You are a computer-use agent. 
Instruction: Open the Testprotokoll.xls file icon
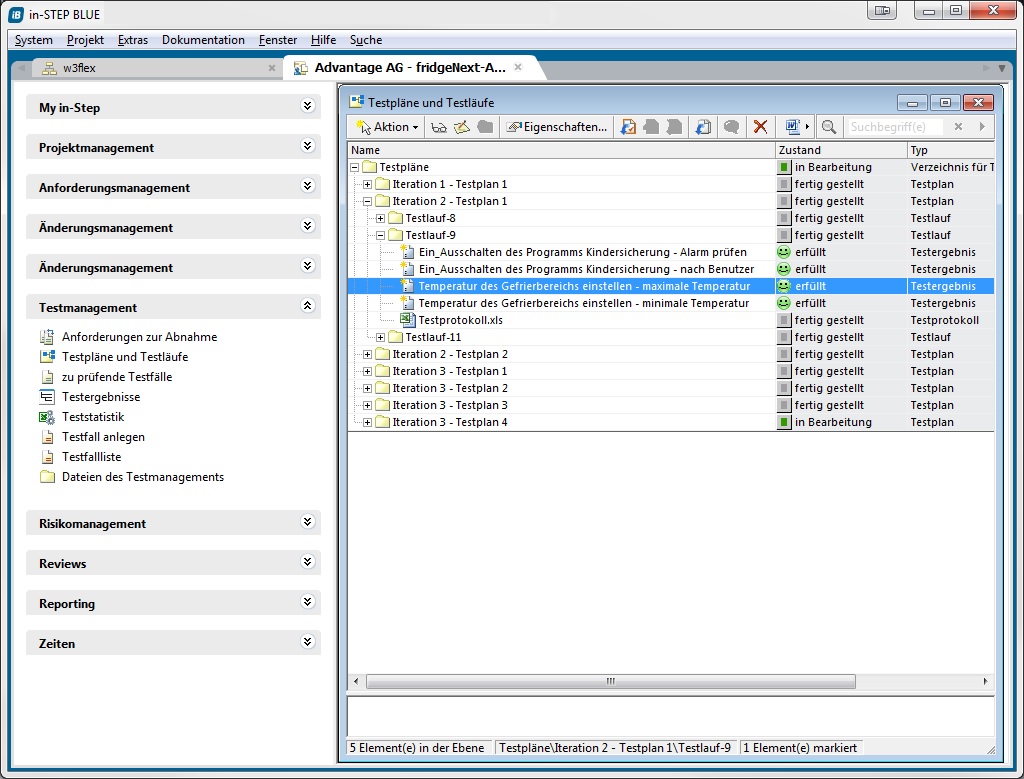407,320
